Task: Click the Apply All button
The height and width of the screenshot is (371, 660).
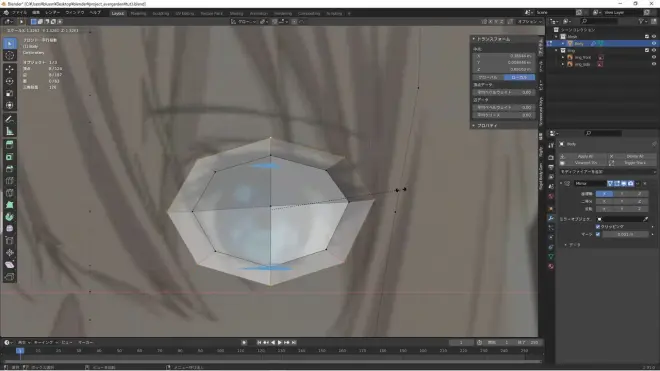Action: coord(582,156)
